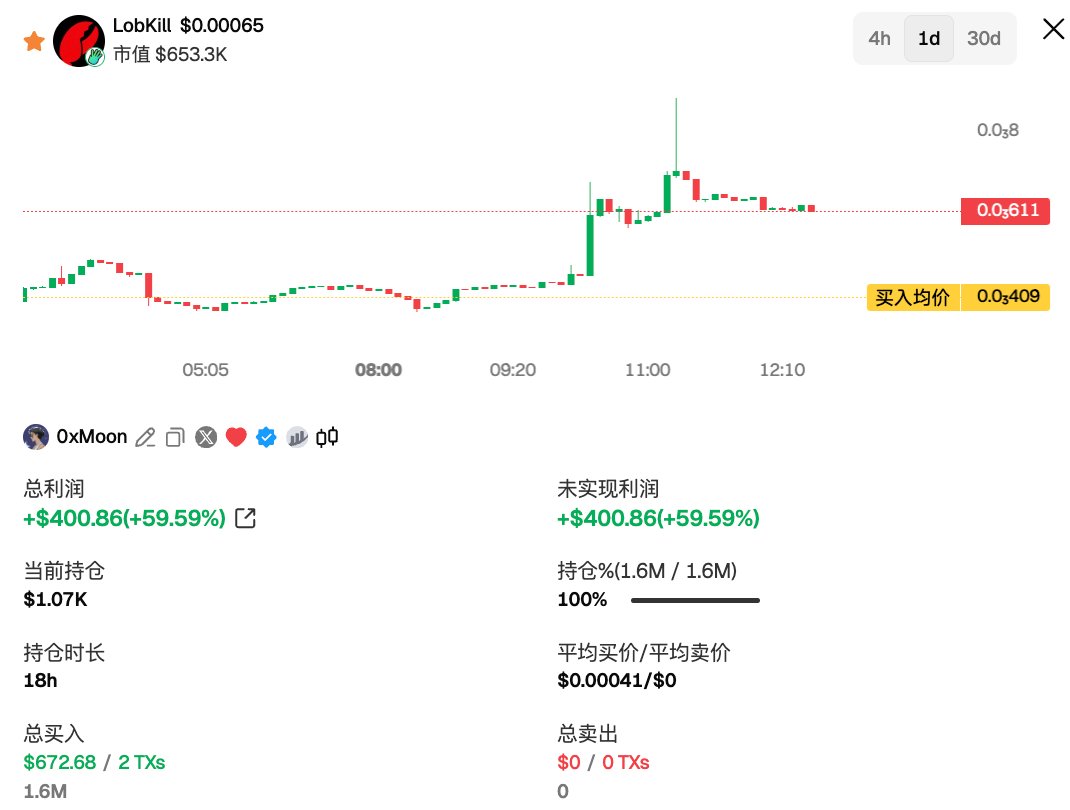Click the blue verified badge icon

(x=266, y=437)
